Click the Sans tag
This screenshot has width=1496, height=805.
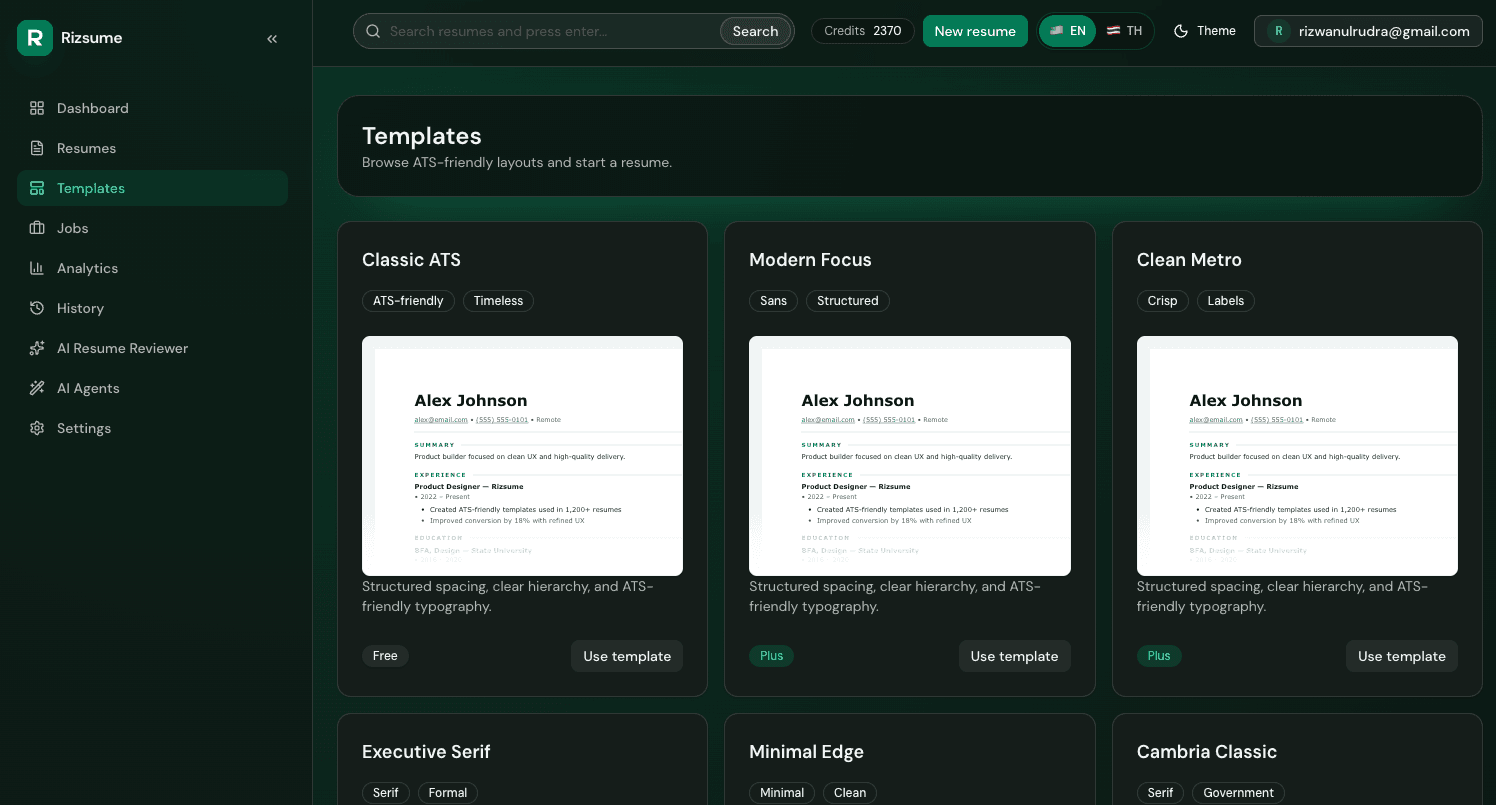click(x=773, y=301)
